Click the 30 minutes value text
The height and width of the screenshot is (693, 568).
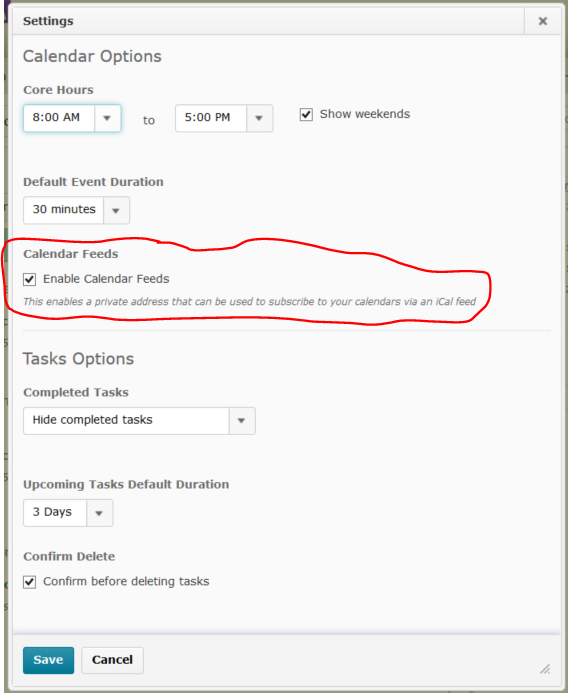[x=64, y=209]
